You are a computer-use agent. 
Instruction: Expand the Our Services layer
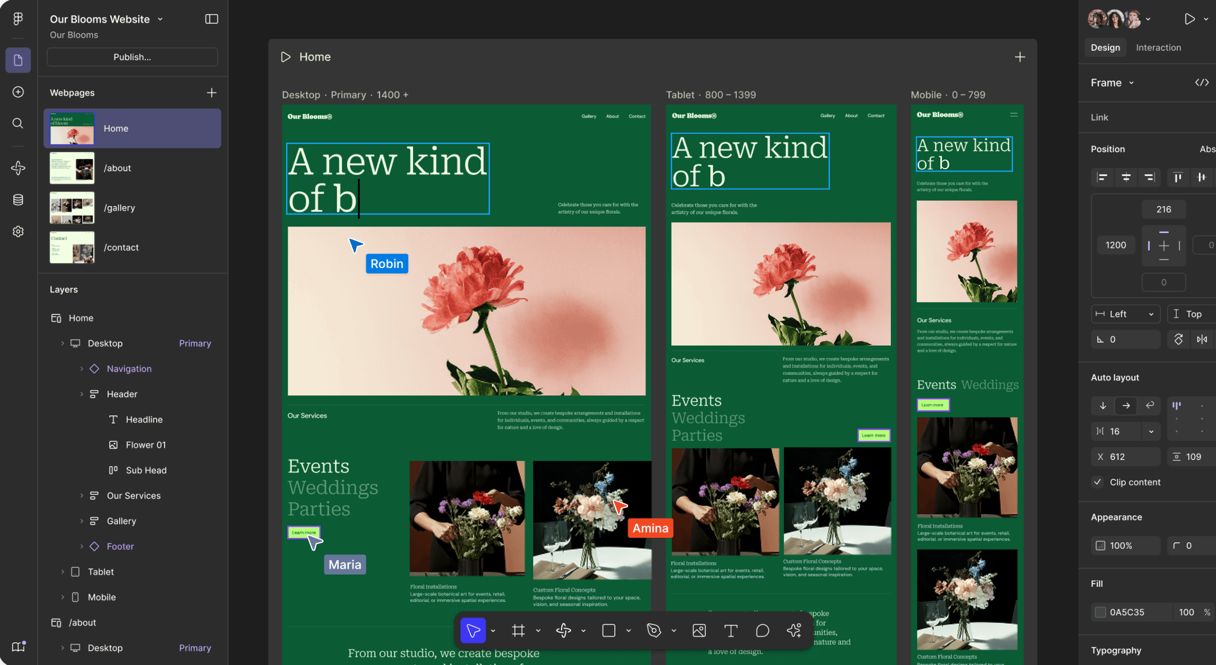(81, 495)
